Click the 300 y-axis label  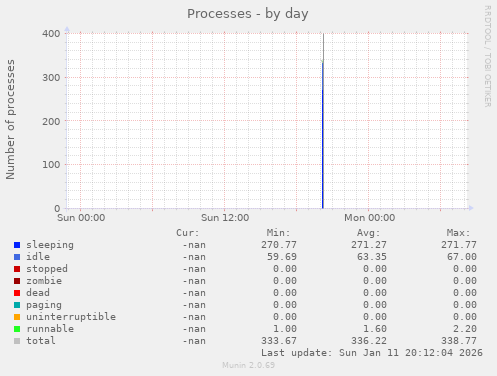[51, 78]
